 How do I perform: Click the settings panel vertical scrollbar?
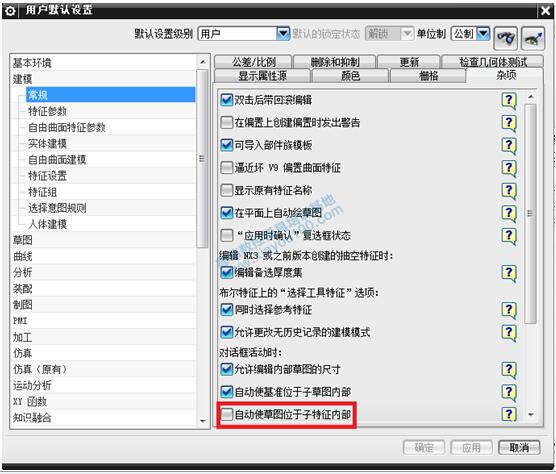(x=530, y=213)
